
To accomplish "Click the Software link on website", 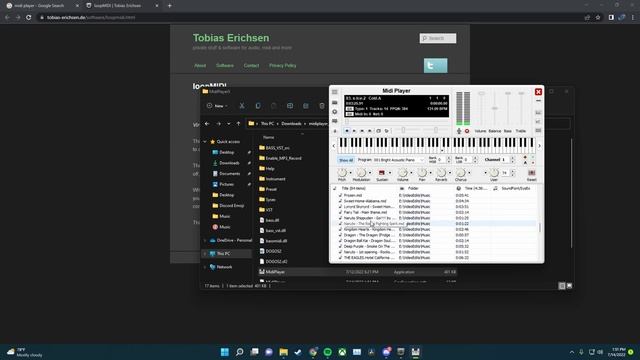I will pos(225,65).
